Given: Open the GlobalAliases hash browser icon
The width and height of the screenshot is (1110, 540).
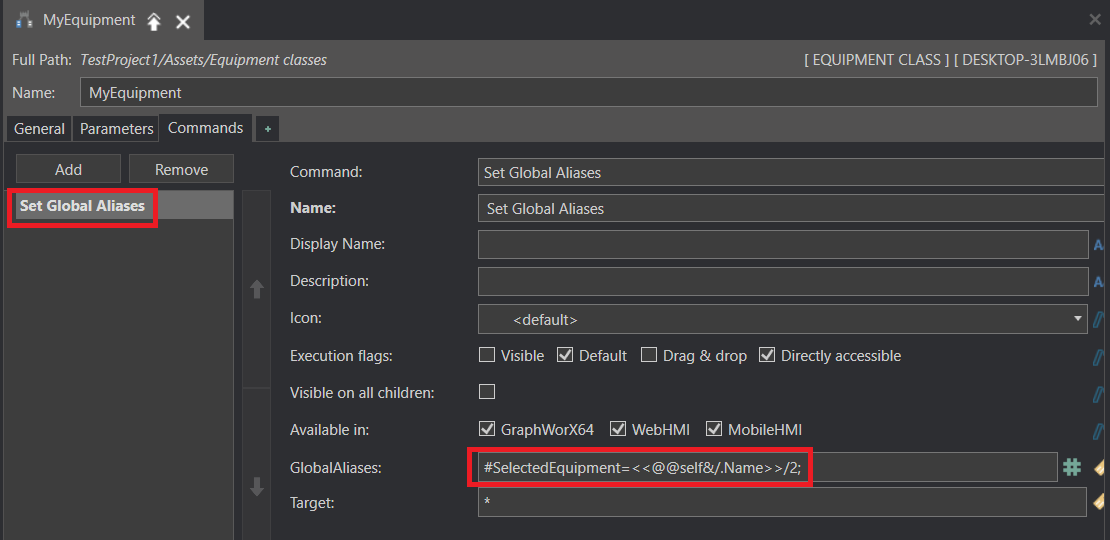Looking at the screenshot, I should [1072, 467].
